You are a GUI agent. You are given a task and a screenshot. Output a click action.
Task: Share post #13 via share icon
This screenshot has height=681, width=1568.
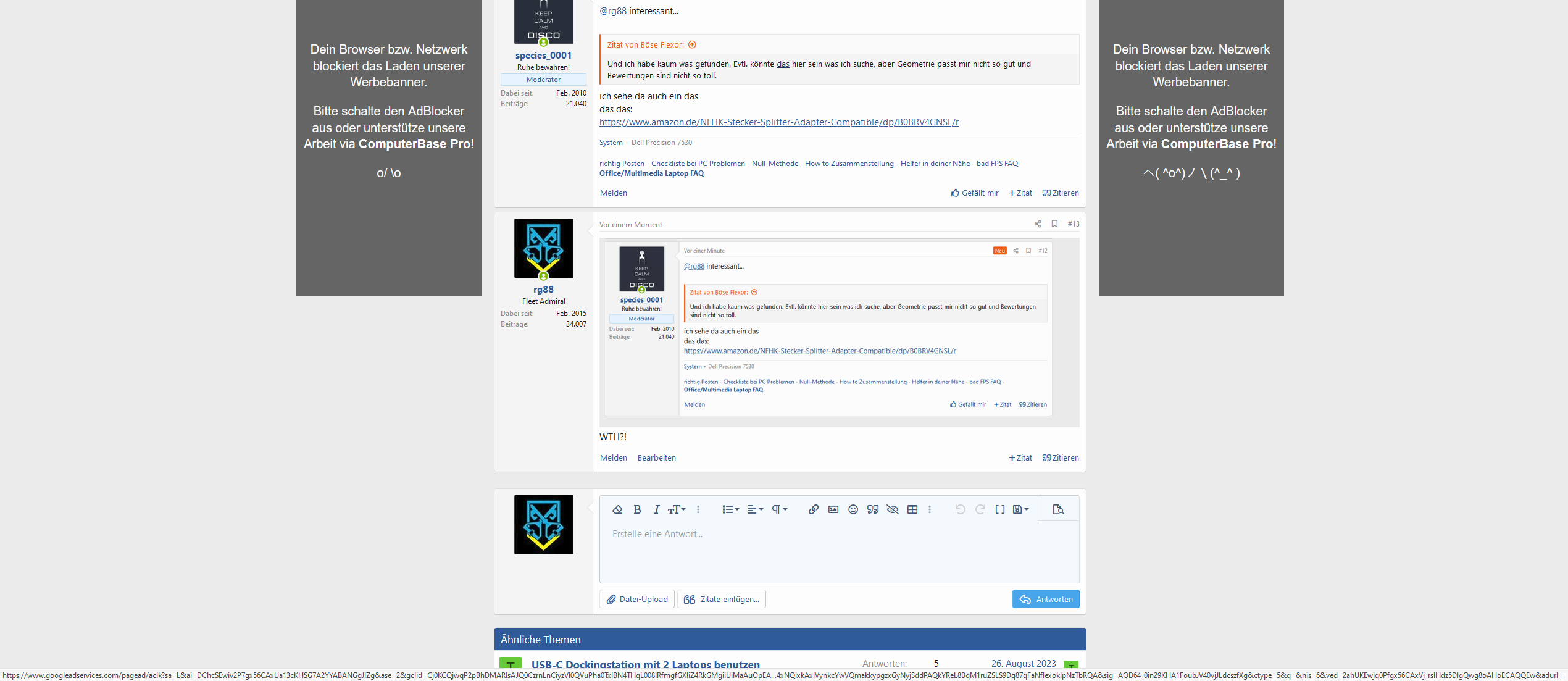[1038, 224]
